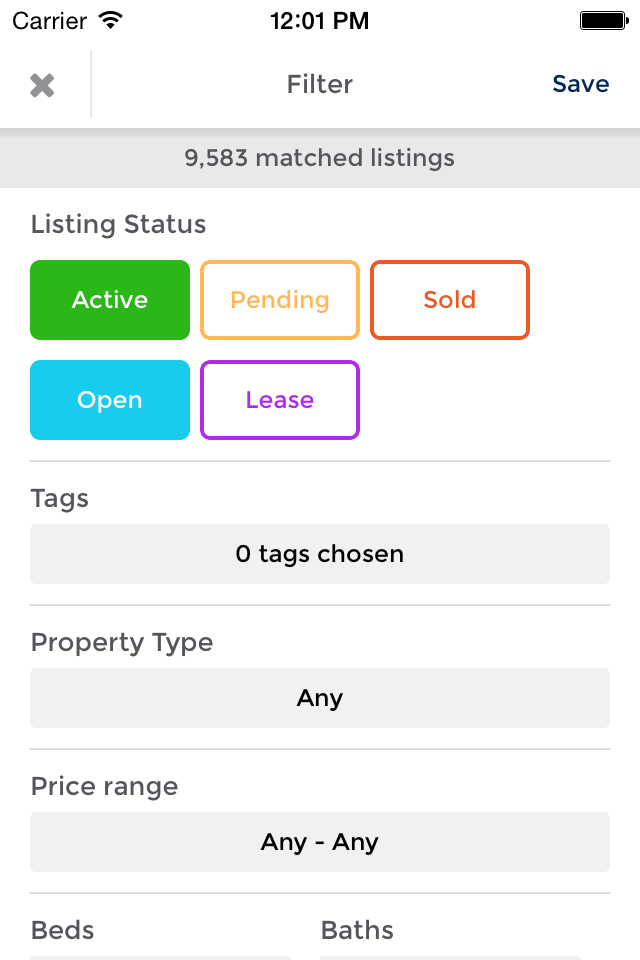Toggle the Open listing status
Image resolution: width=640 pixels, height=960 pixels.
[x=110, y=400]
